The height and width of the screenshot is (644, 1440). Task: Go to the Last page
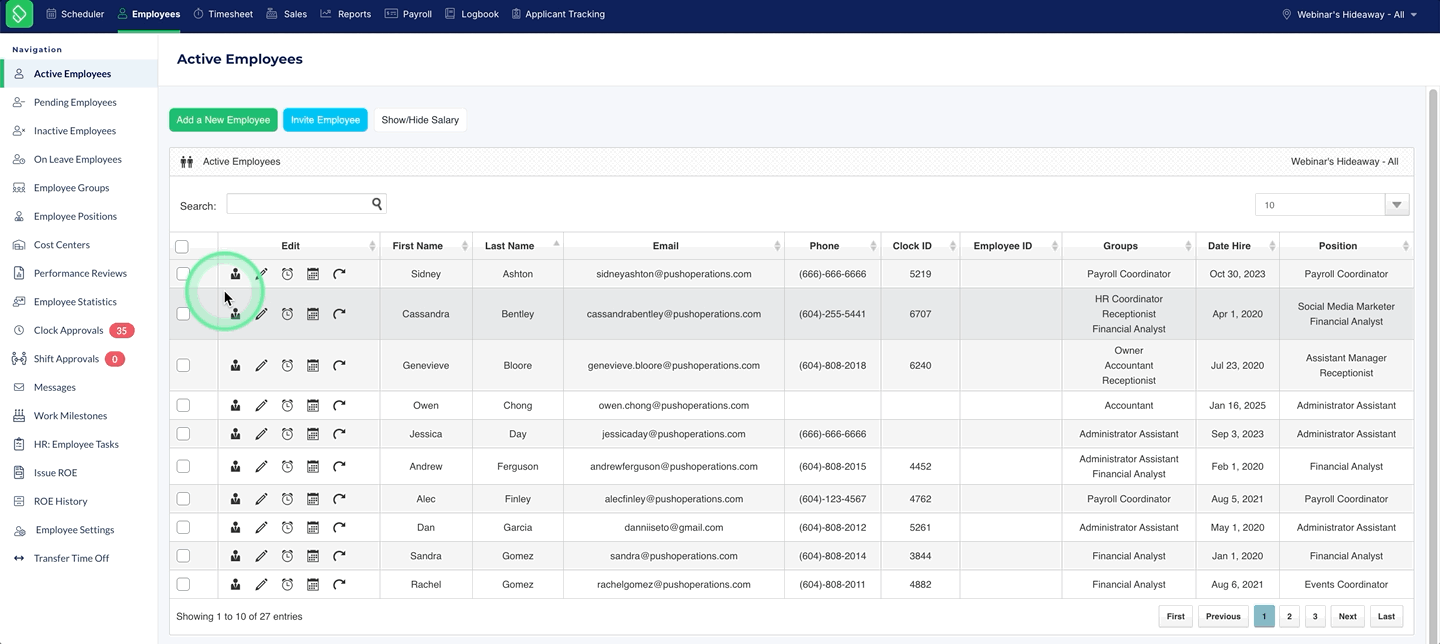(1386, 617)
